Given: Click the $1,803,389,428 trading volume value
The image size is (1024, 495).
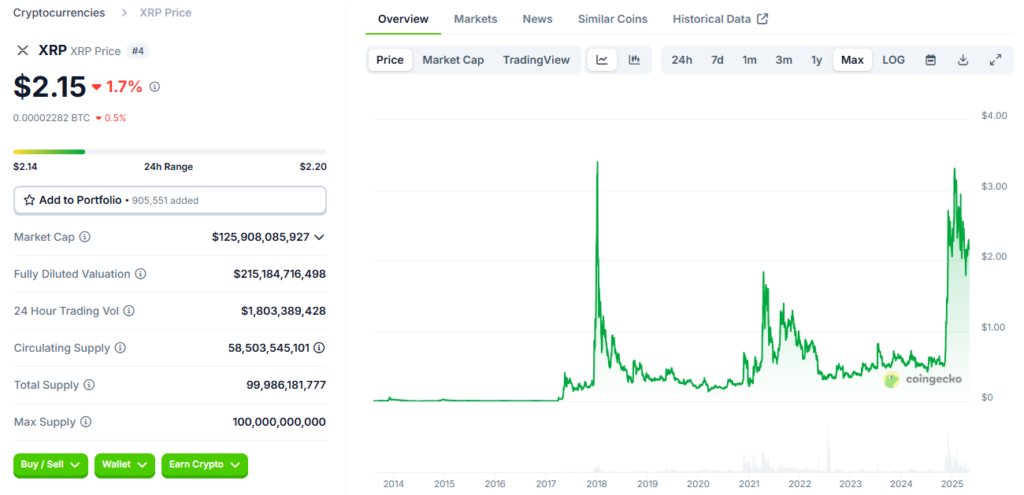Looking at the screenshot, I should pos(283,311).
